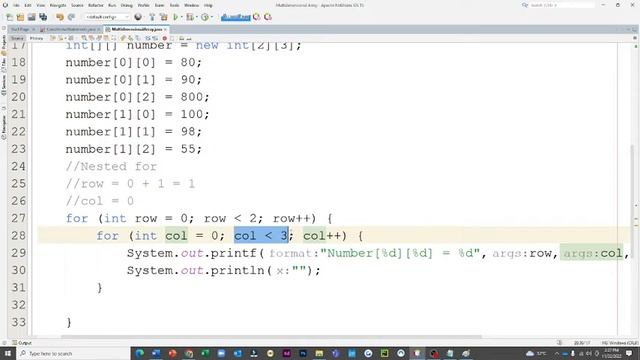Open the Navigator panel from left sidebar
This screenshot has height=360, width=640.
pos(4,127)
